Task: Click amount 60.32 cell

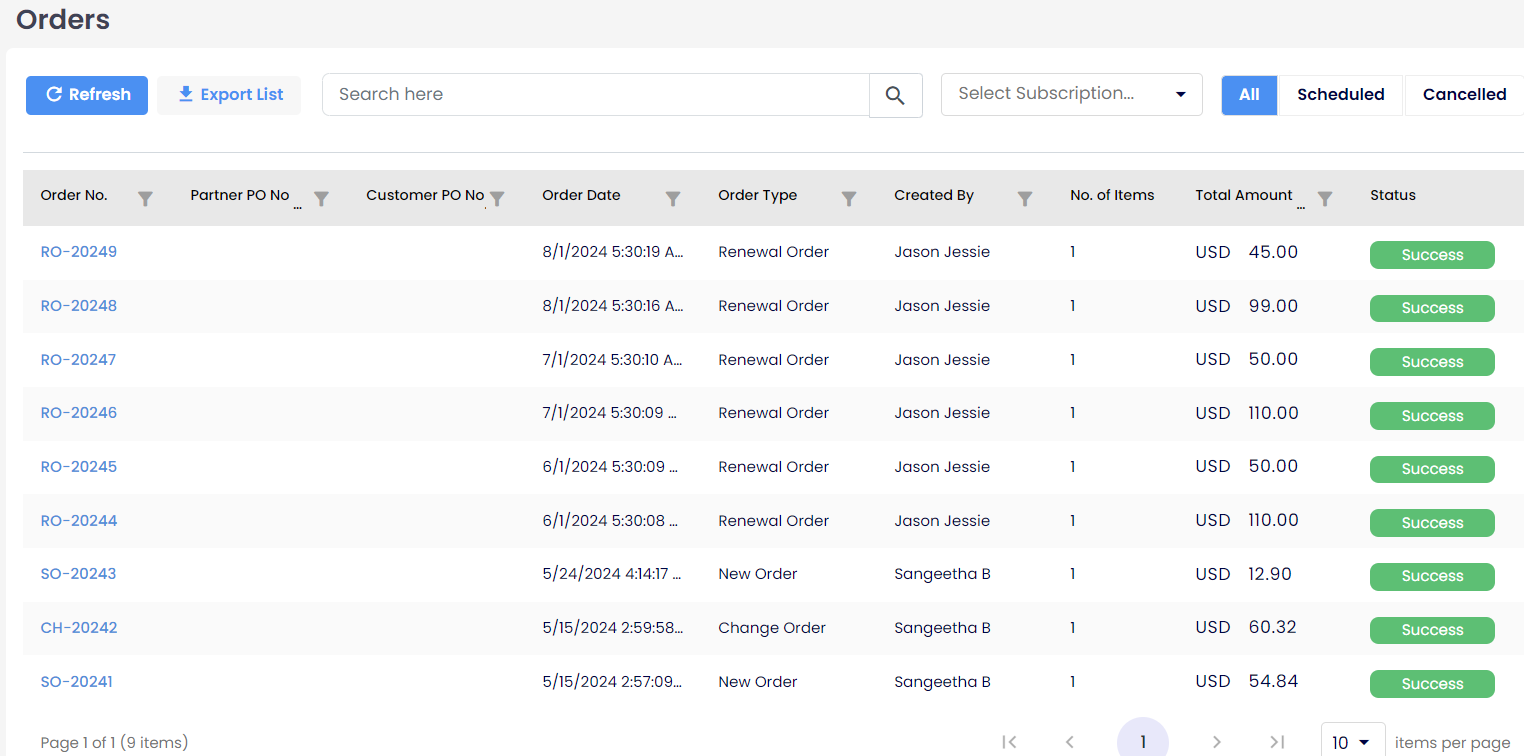Action: point(1273,627)
